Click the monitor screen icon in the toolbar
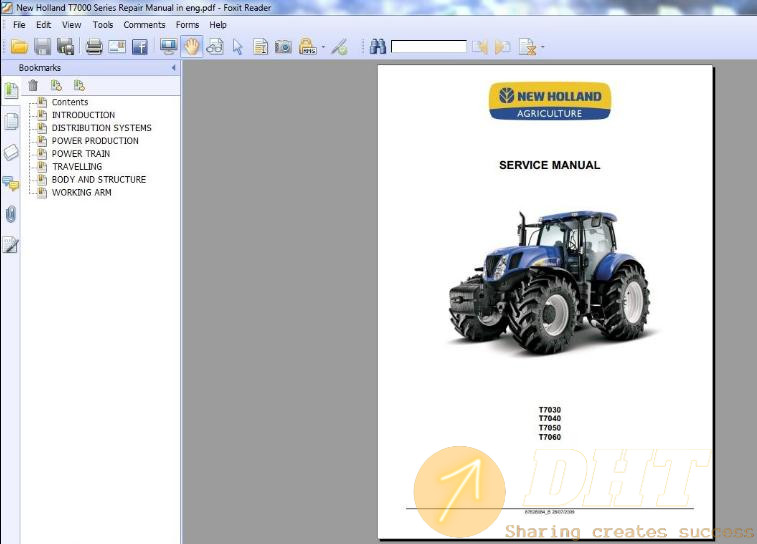Viewport: 757px width, 544px height. 168,47
